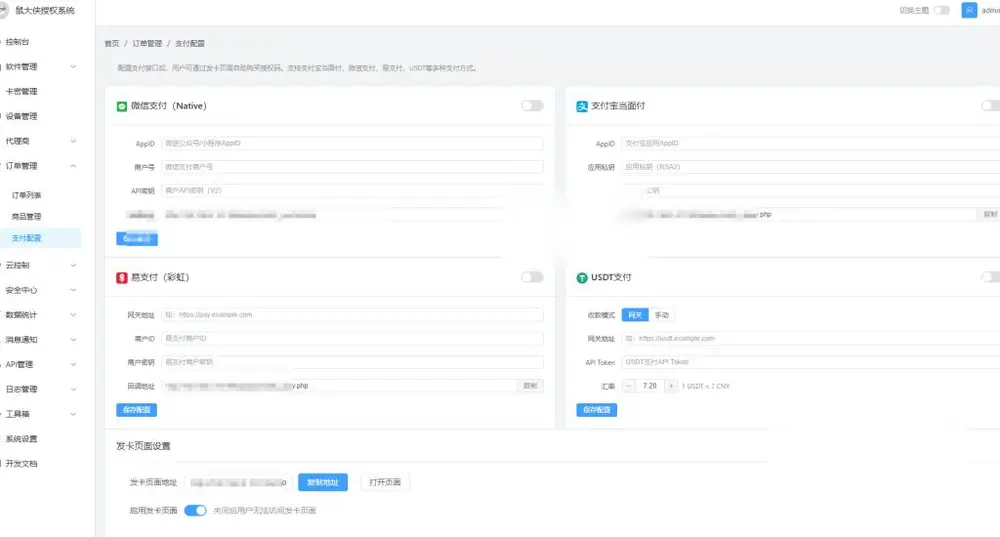Open the admin user avatar icon
Viewport: 1000px width, 537px height.
969,10
